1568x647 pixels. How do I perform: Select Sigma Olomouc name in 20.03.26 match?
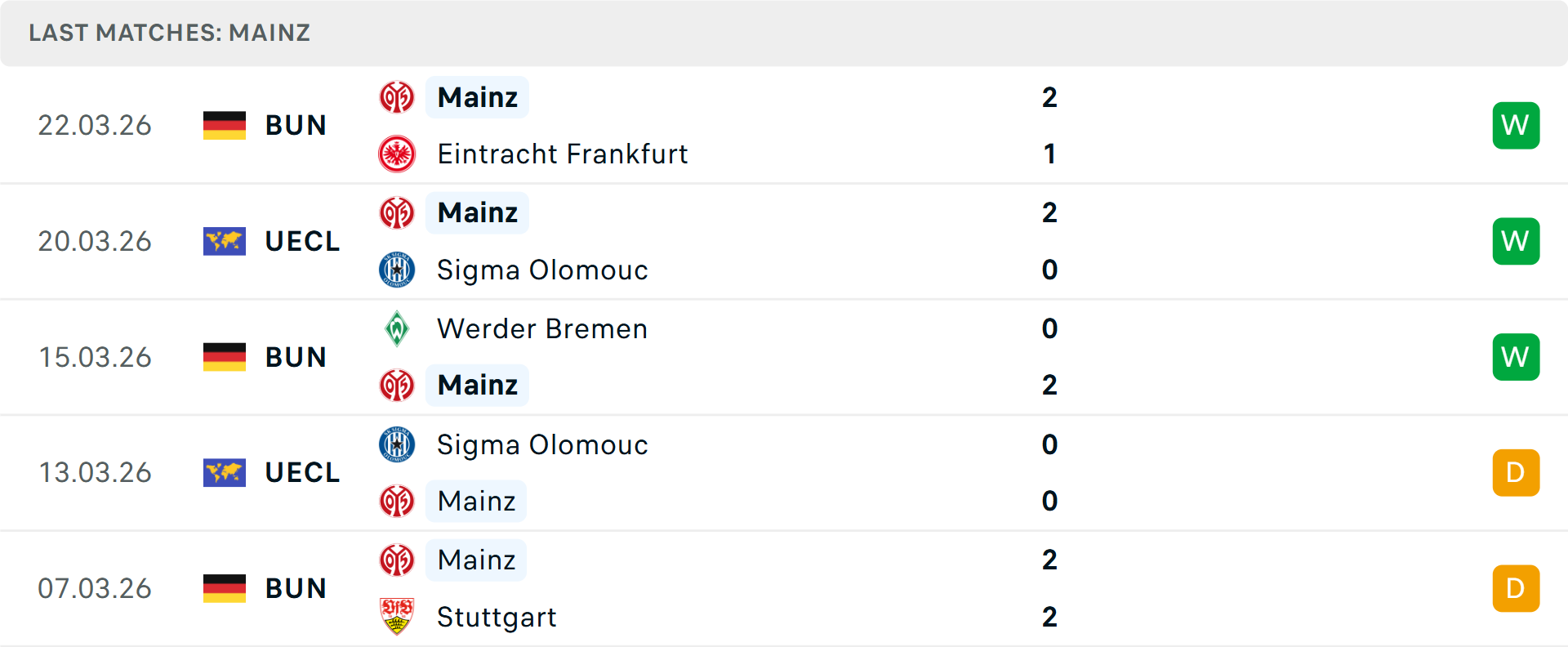click(542, 270)
